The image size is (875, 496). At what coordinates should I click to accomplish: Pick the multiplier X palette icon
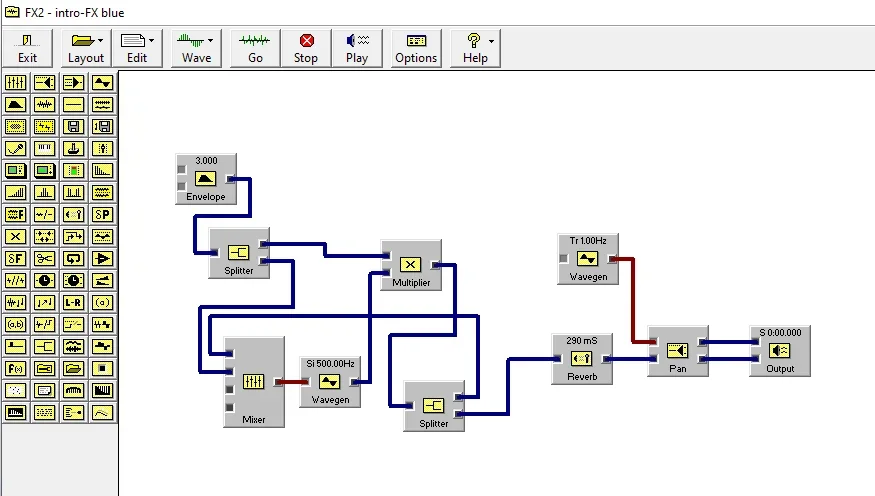[16, 237]
